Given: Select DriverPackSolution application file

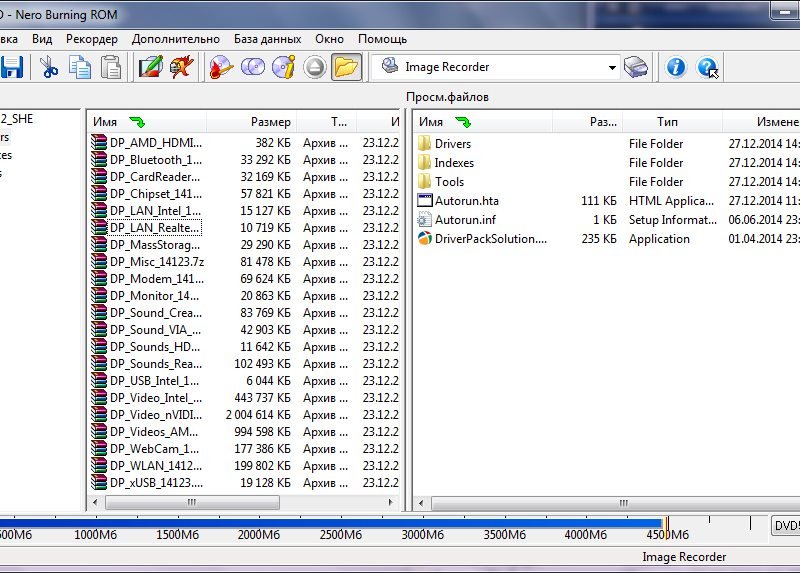Looking at the screenshot, I should click(x=490, y=239).
